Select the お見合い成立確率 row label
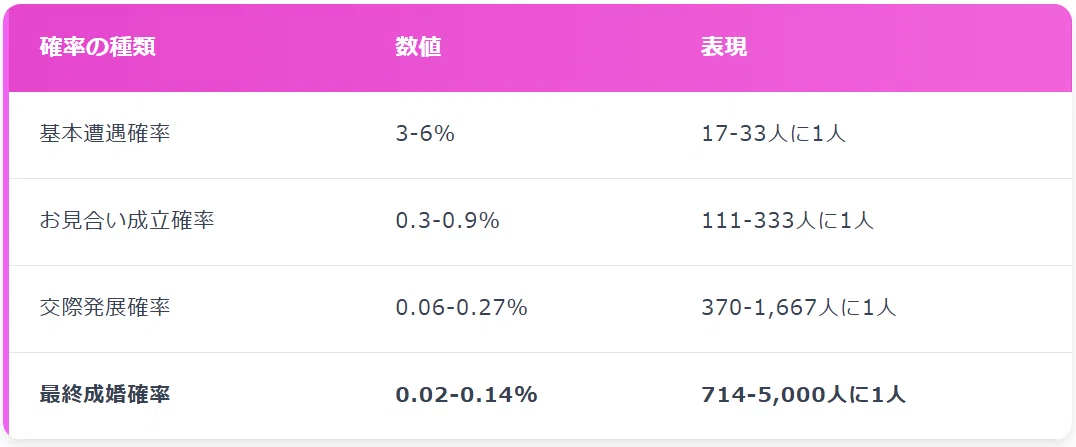 point(127,220)
